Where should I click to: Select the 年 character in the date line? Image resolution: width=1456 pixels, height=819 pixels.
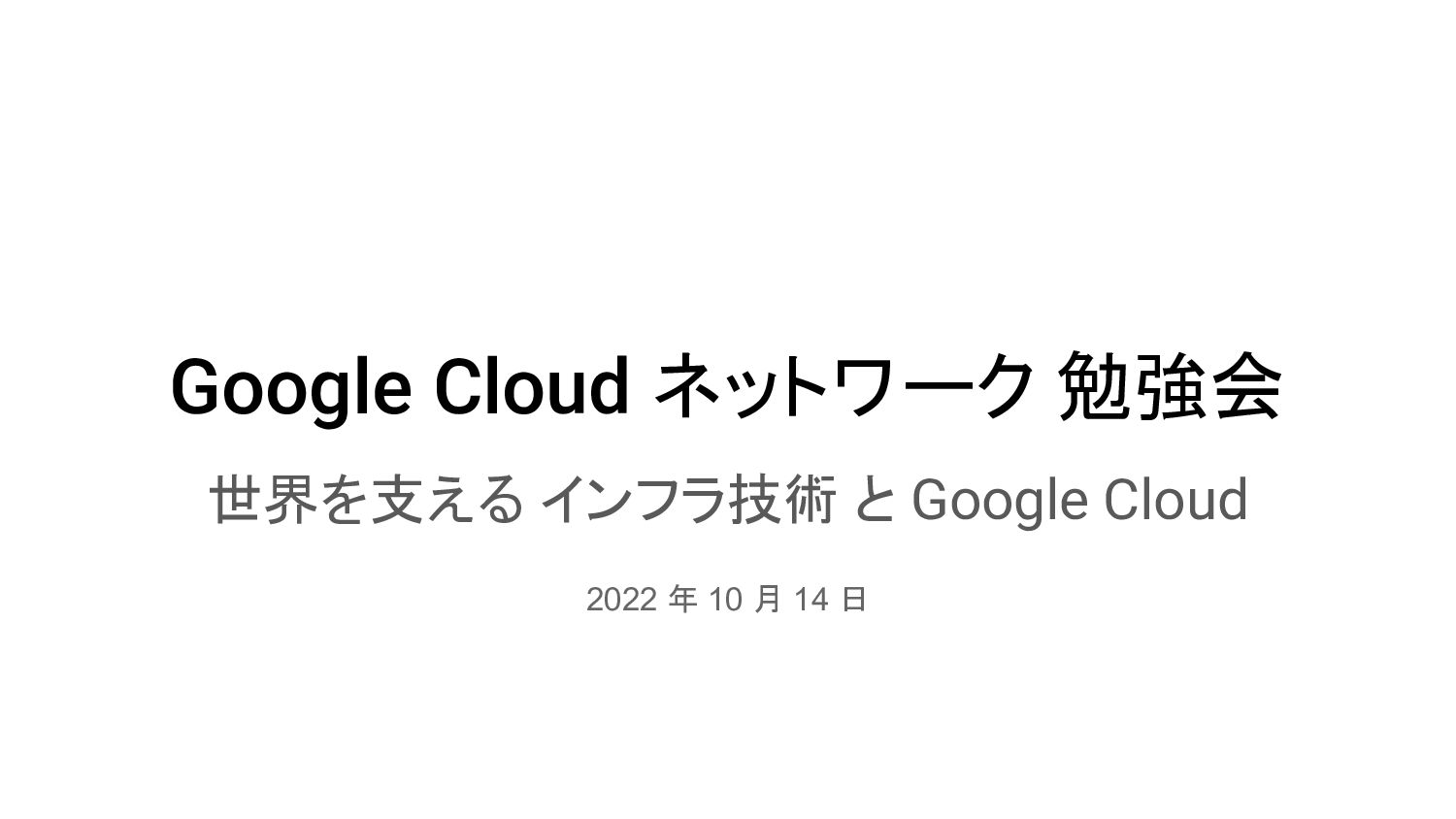(x=683, y=601)
